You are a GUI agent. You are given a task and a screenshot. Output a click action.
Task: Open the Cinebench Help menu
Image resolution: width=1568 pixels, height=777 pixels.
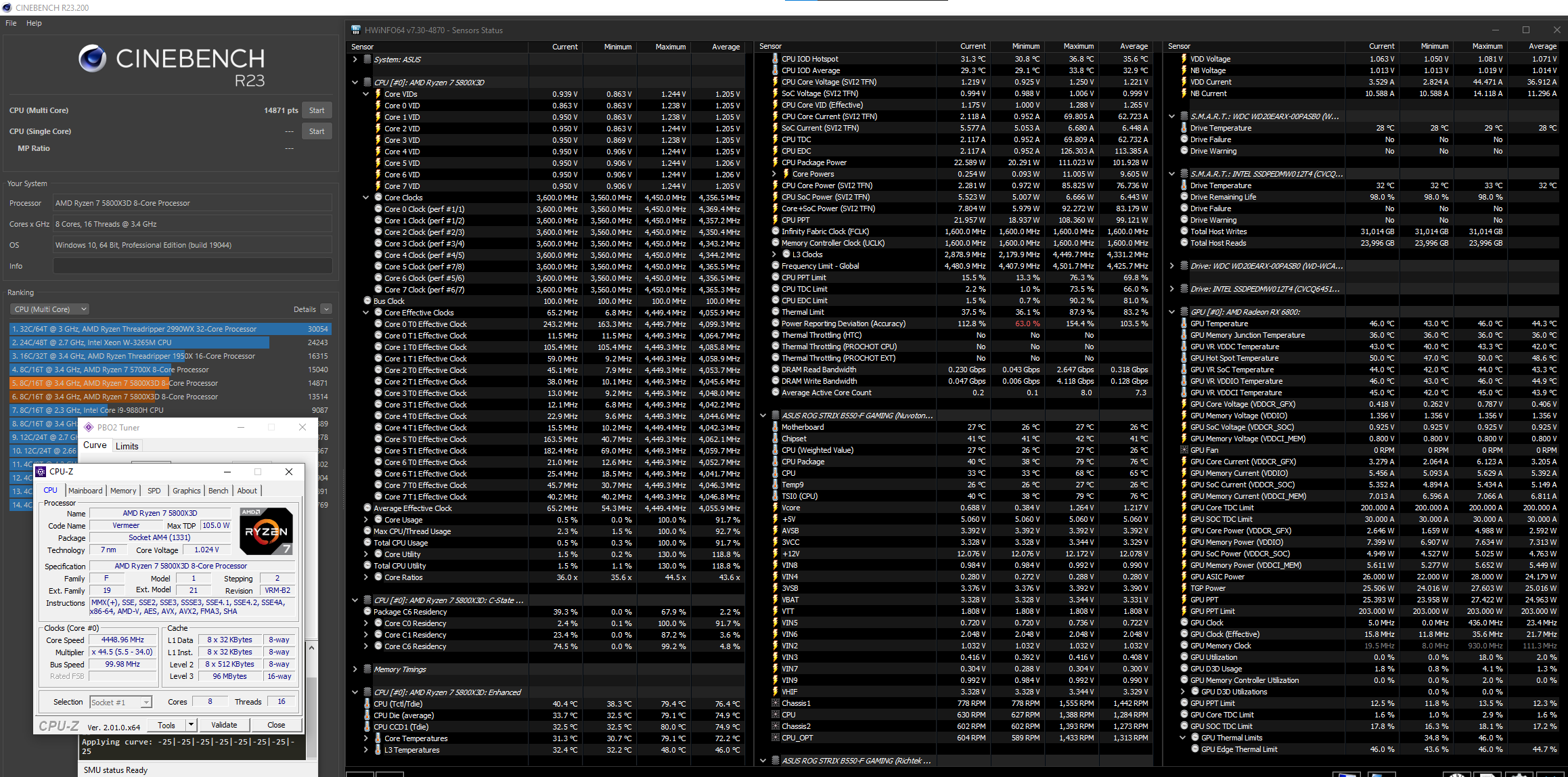[x=34, y=23]
